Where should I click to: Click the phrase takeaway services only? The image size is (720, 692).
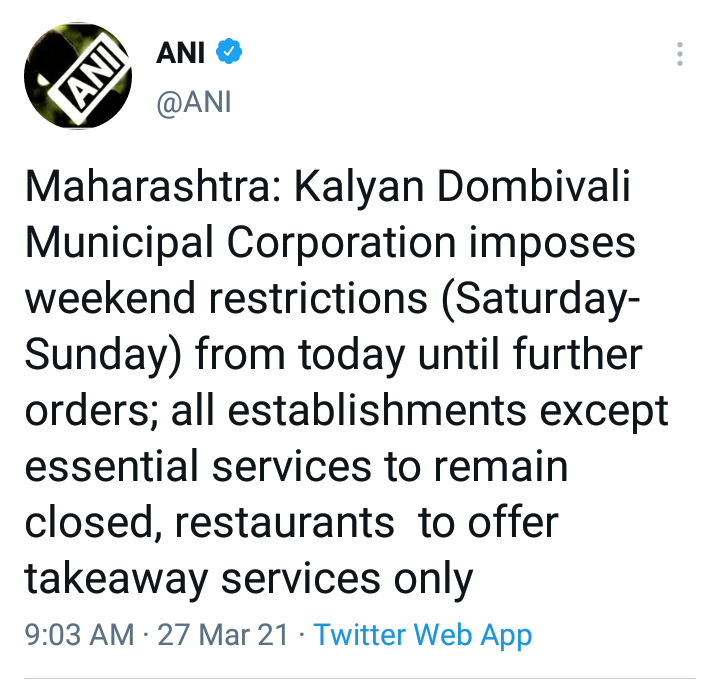pyautogui.click(x=248, y=578)
